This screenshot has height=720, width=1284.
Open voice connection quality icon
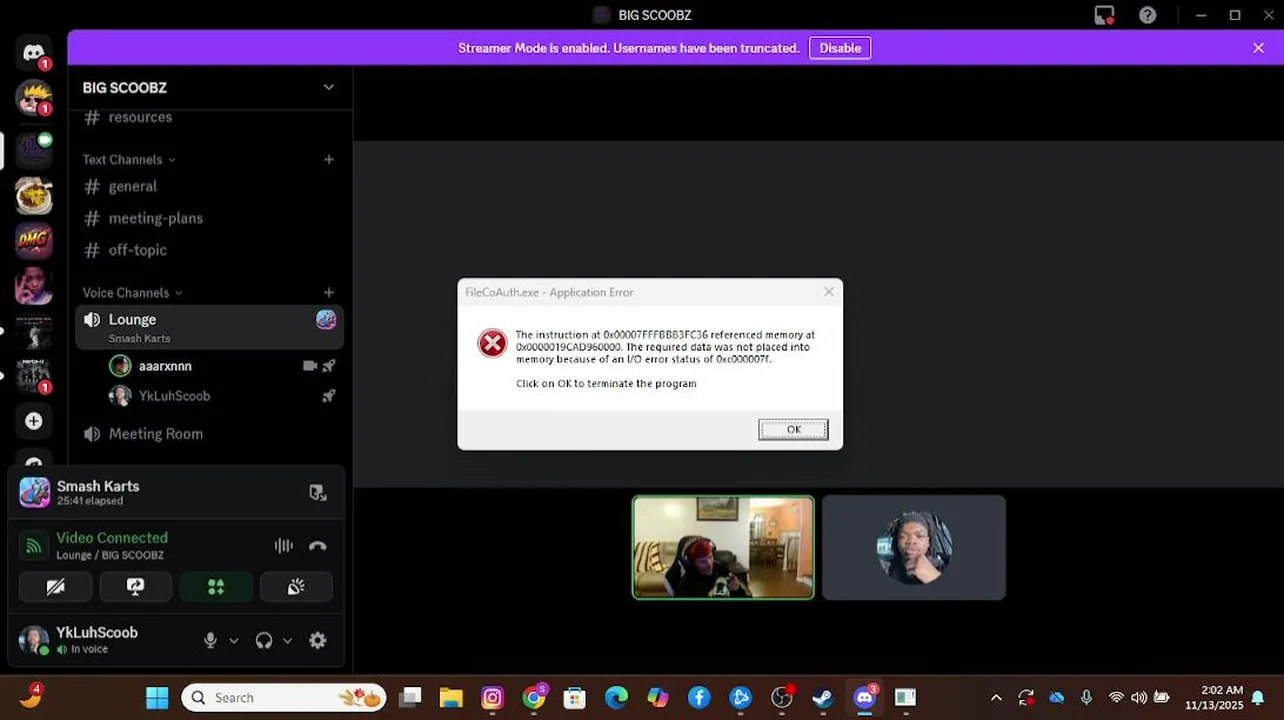pos(34,546)
